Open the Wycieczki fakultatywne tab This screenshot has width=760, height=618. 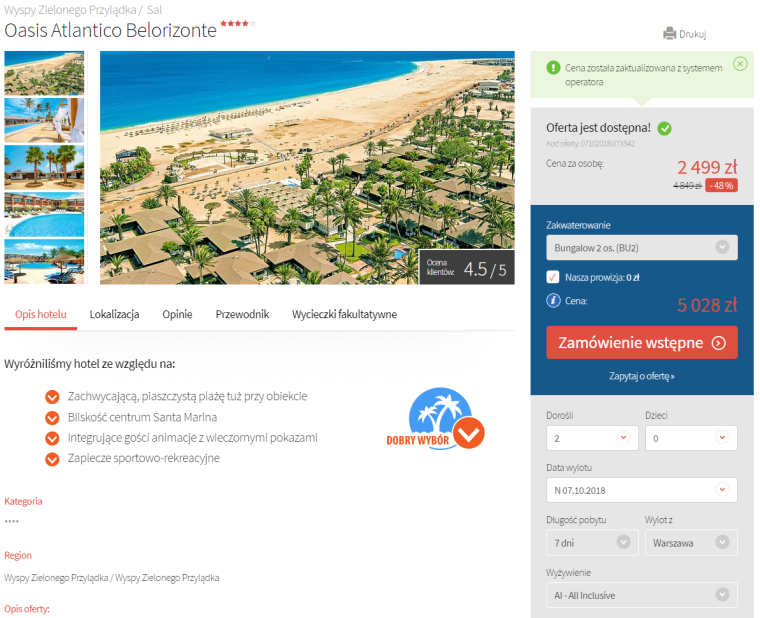pyautogui.click(x=344, y=314)
